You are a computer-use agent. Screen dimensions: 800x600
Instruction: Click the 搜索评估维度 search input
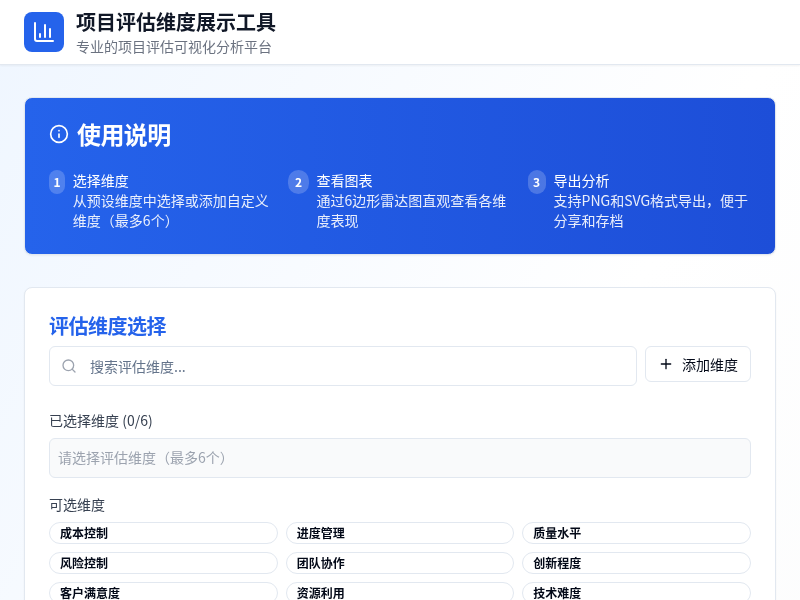(x=343, y=366)
